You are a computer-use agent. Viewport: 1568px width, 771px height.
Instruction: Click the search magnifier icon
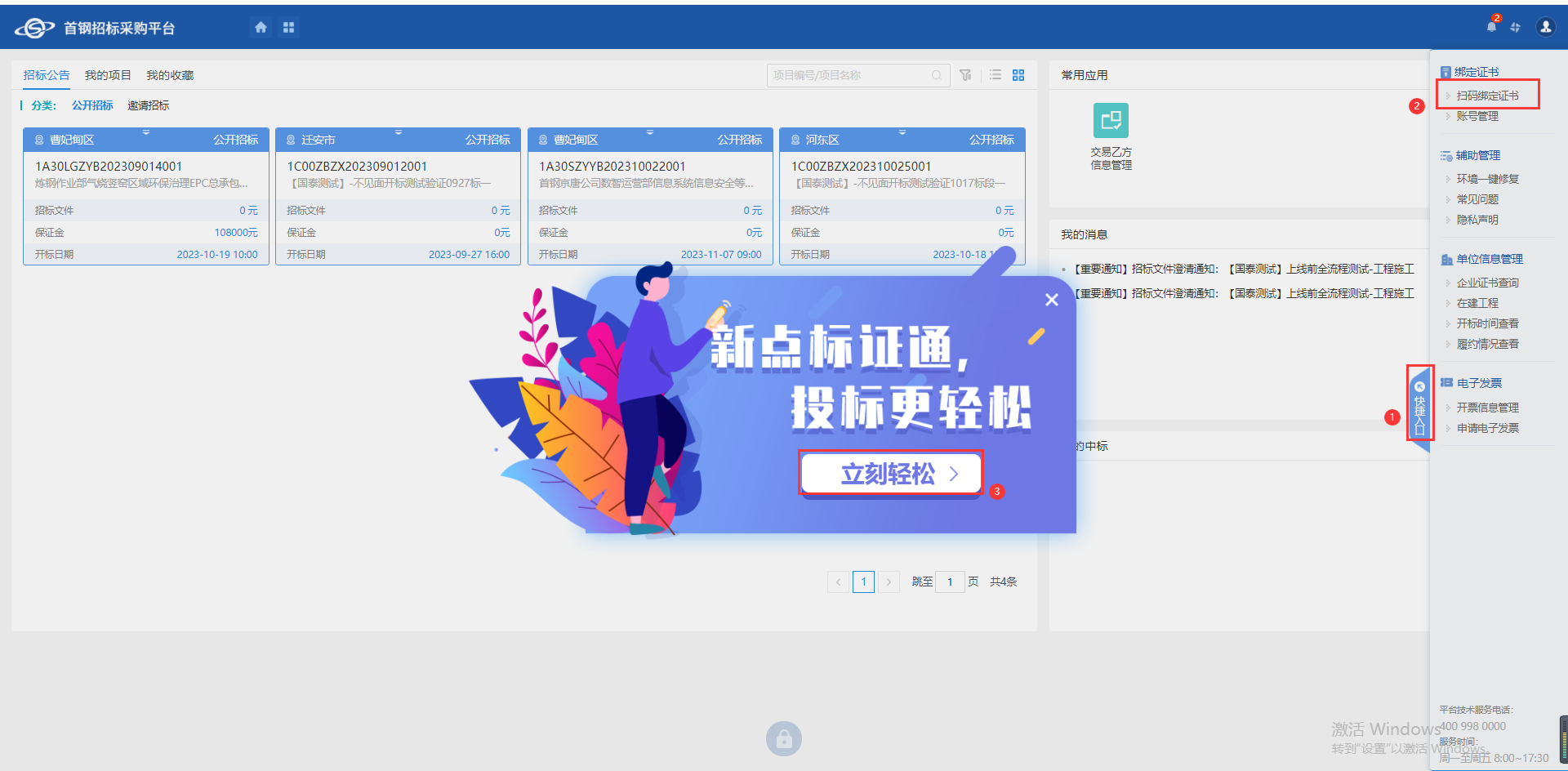[x=937, y=75]
